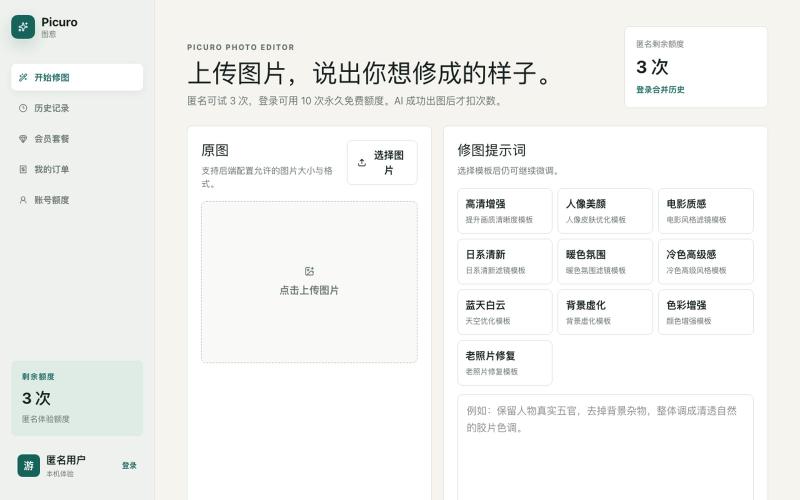Click the 匿名用户 name text
This screenshot has width=800, height=500.
click(x=66, y=460)
